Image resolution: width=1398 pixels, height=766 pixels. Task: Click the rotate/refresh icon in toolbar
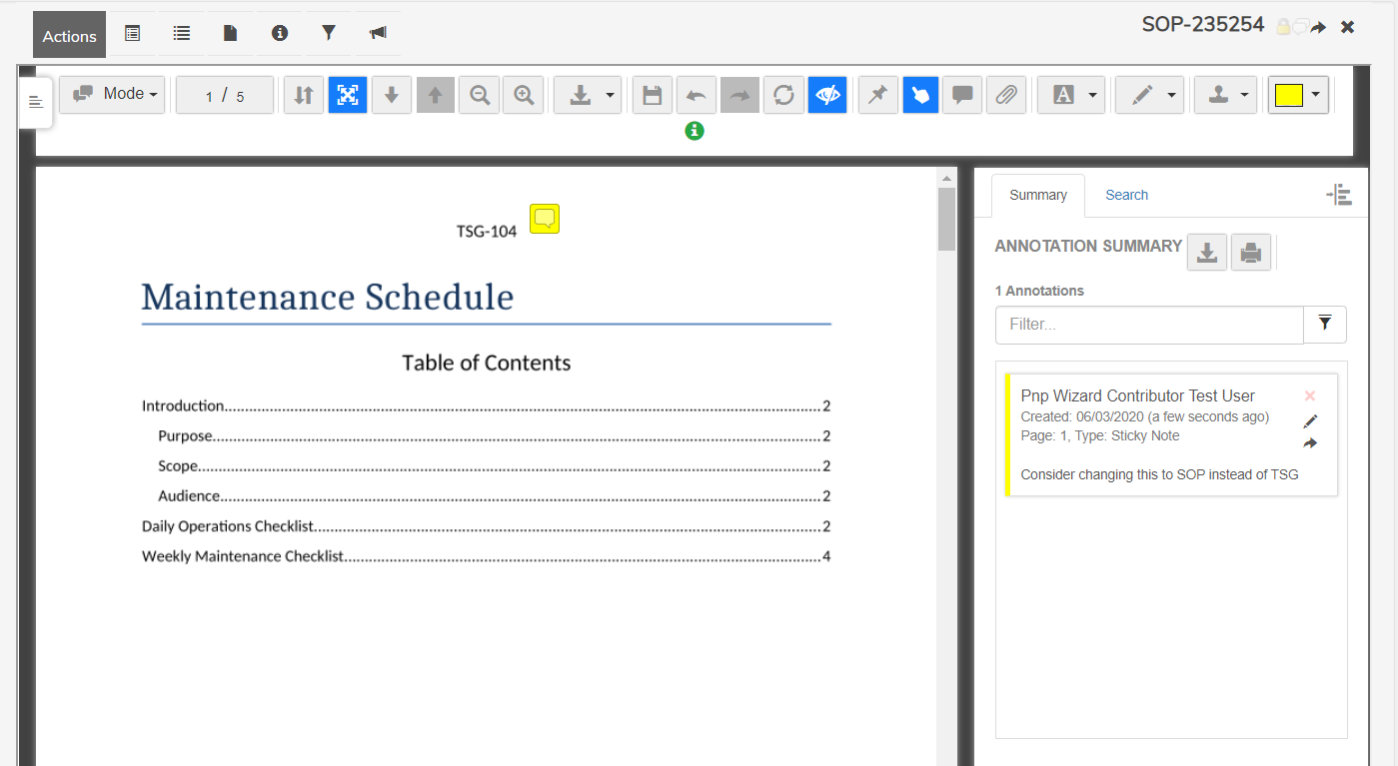[784, 95]
